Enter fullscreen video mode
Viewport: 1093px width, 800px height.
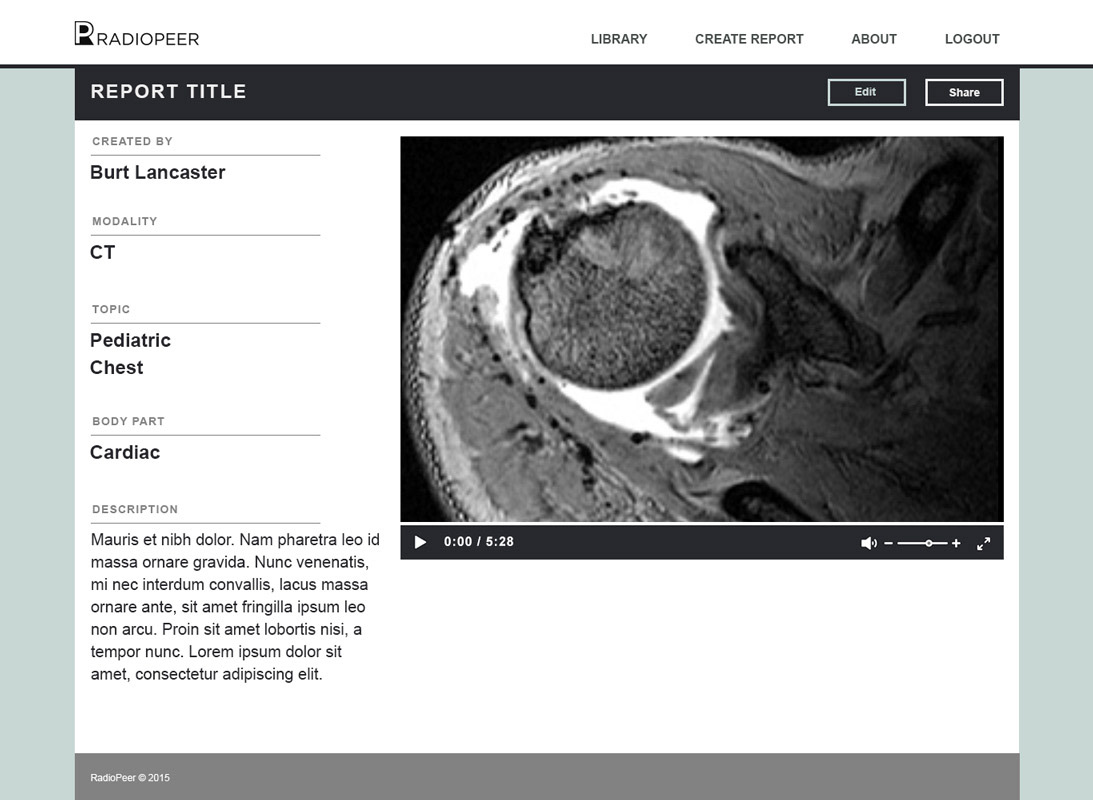984,544
